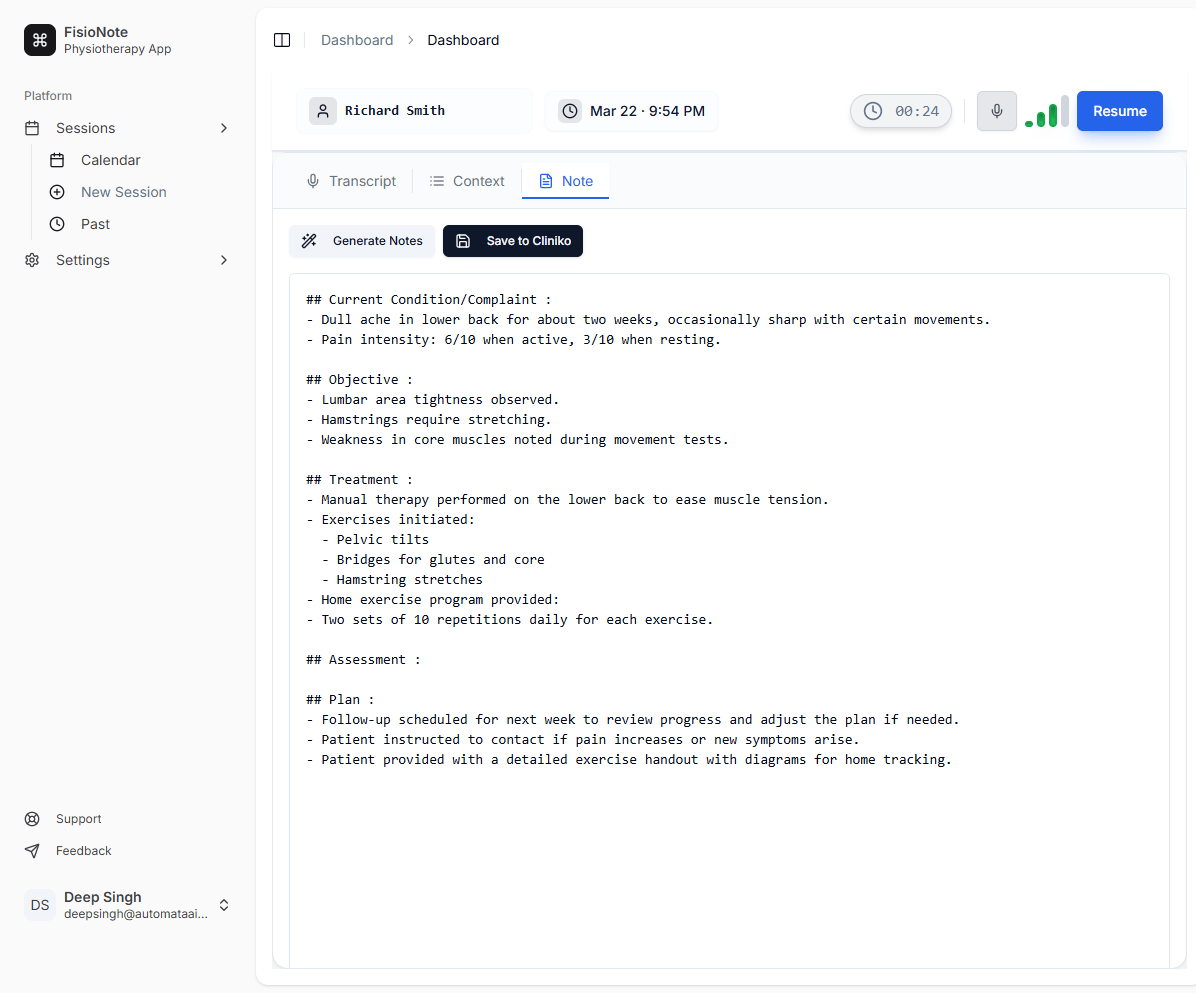Click the Calendar item icon

pos(57,160)
